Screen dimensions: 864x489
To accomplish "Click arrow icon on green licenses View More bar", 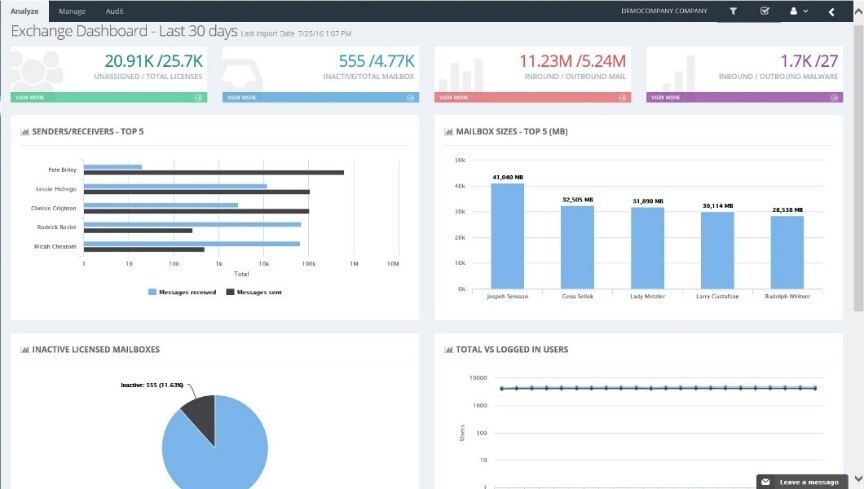I will pos(198,98).
